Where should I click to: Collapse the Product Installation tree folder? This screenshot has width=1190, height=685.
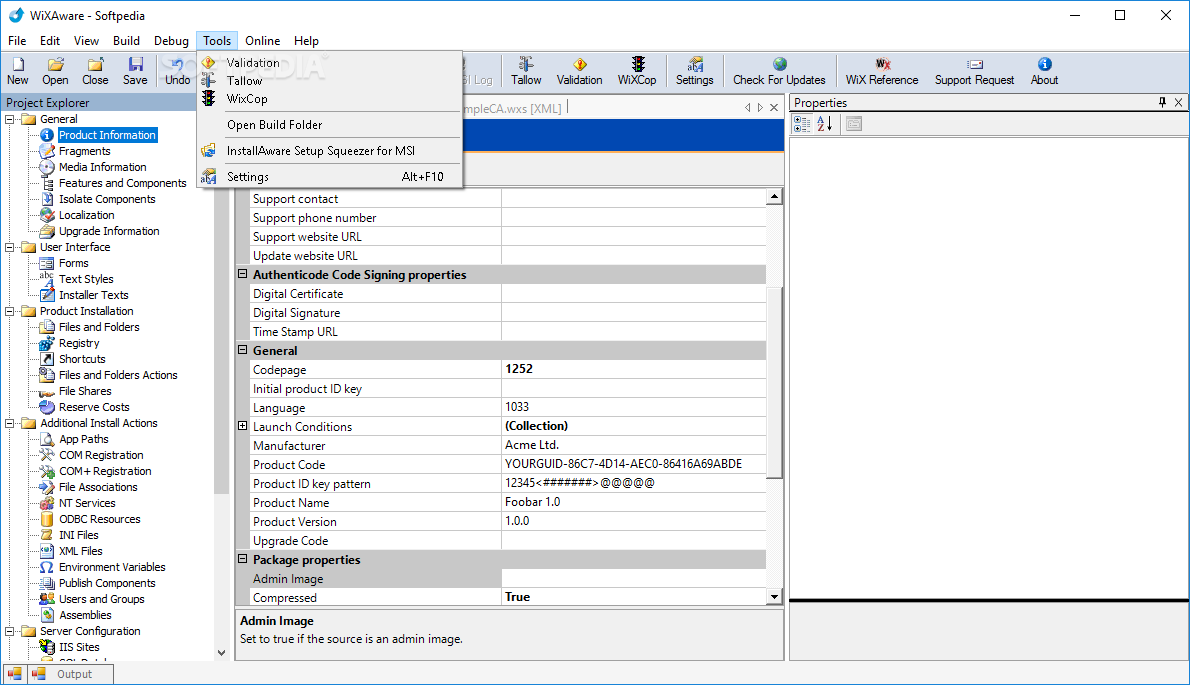coord(10,311)
